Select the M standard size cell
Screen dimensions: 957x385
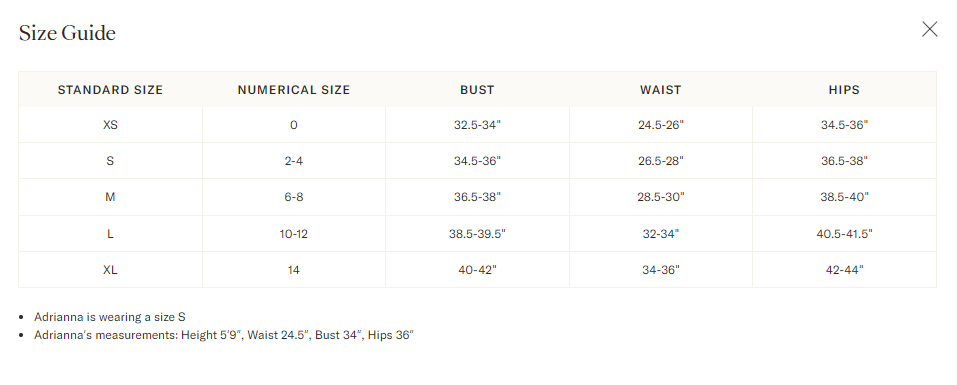click(x=110, y=197)
